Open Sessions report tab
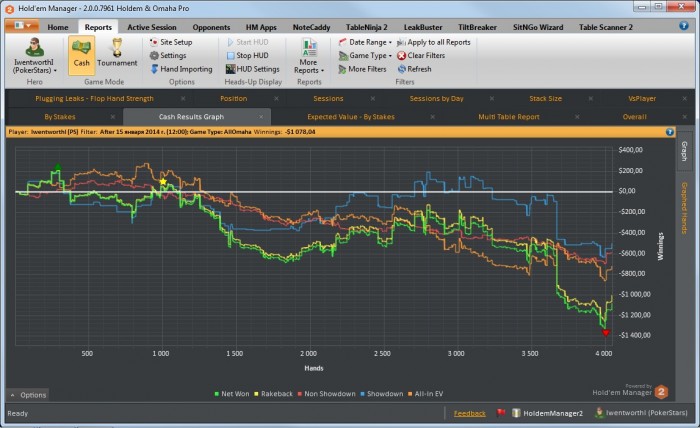The height and width of the screenshot is (428, 700). (x=328, y=99)
